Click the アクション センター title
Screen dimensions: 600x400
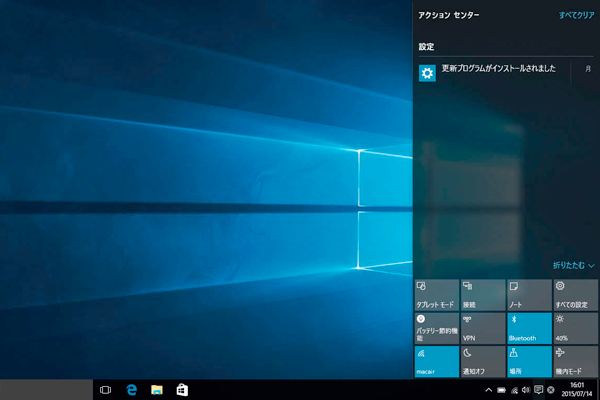point(448,15)
